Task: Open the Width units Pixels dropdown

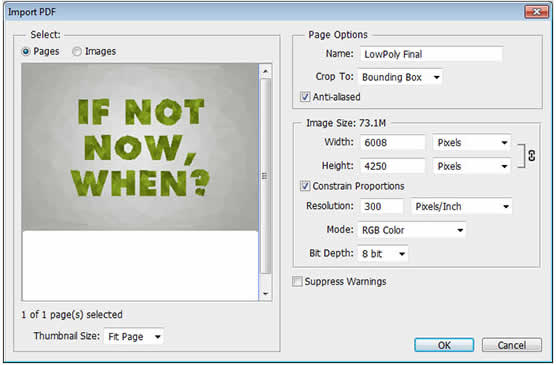Action: point(472,143)
